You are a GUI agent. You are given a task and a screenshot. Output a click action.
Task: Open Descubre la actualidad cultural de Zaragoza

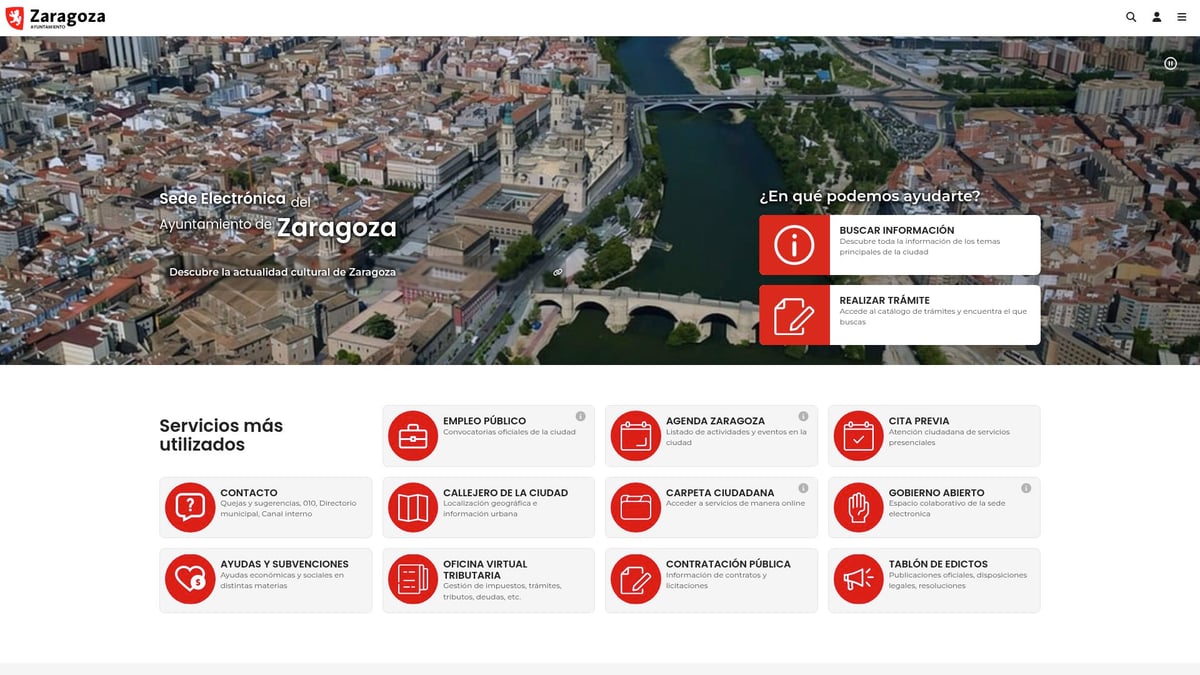point(282,272)
